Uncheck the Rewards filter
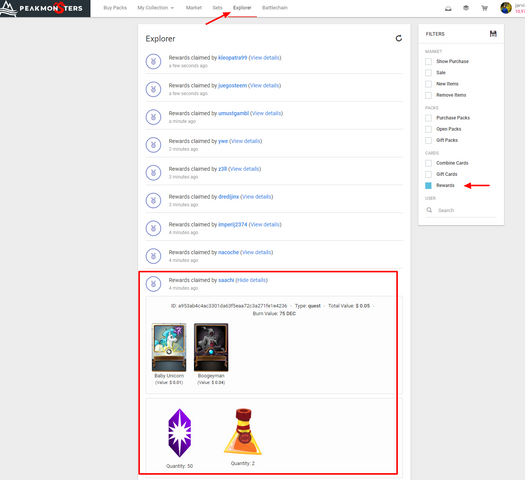525x480 pixels. (x=428, y=185)
